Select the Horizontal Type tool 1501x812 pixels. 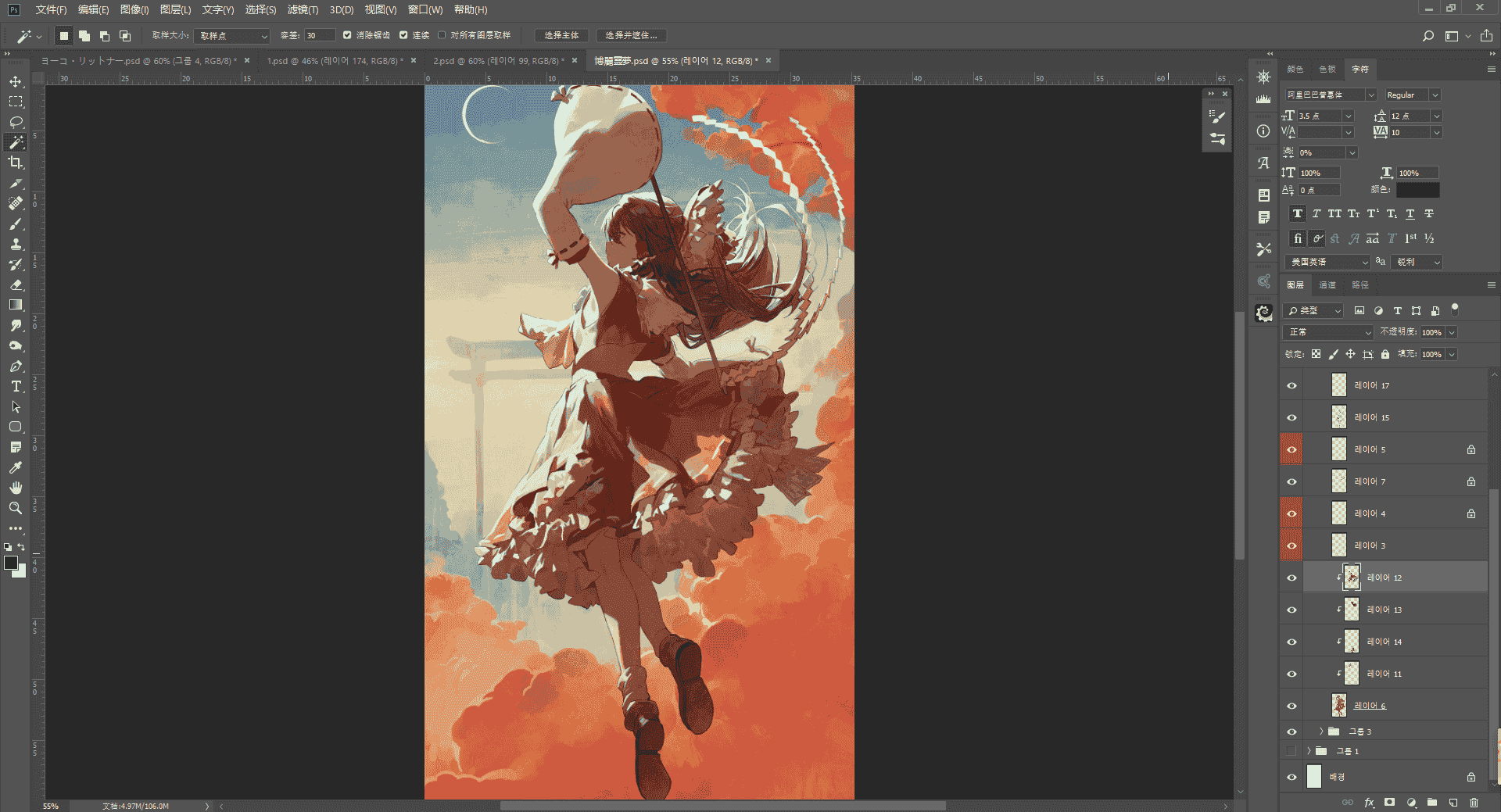pyautogui.click(x=16, y=386)
